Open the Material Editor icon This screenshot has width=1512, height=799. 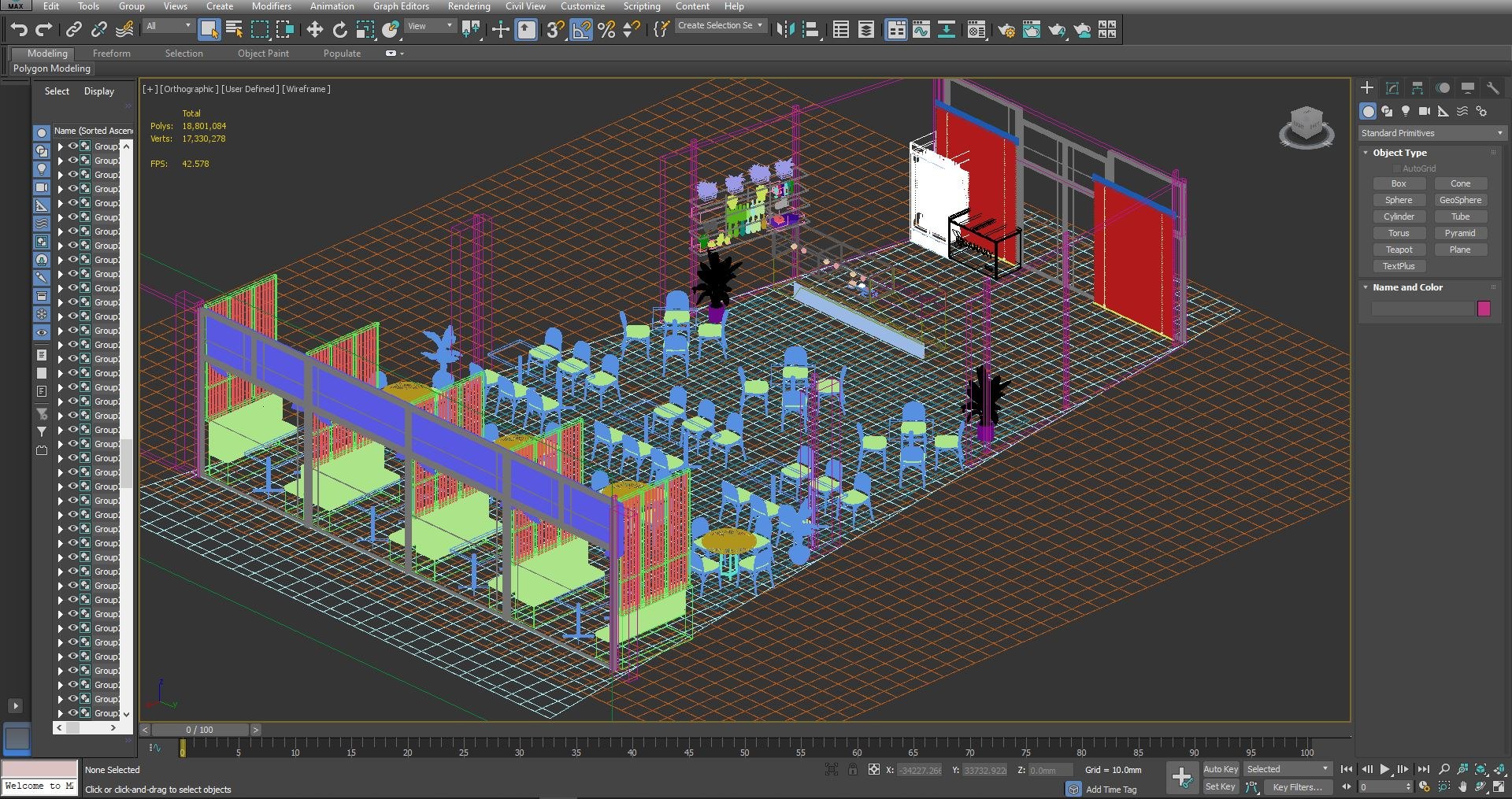coord(976,30)
